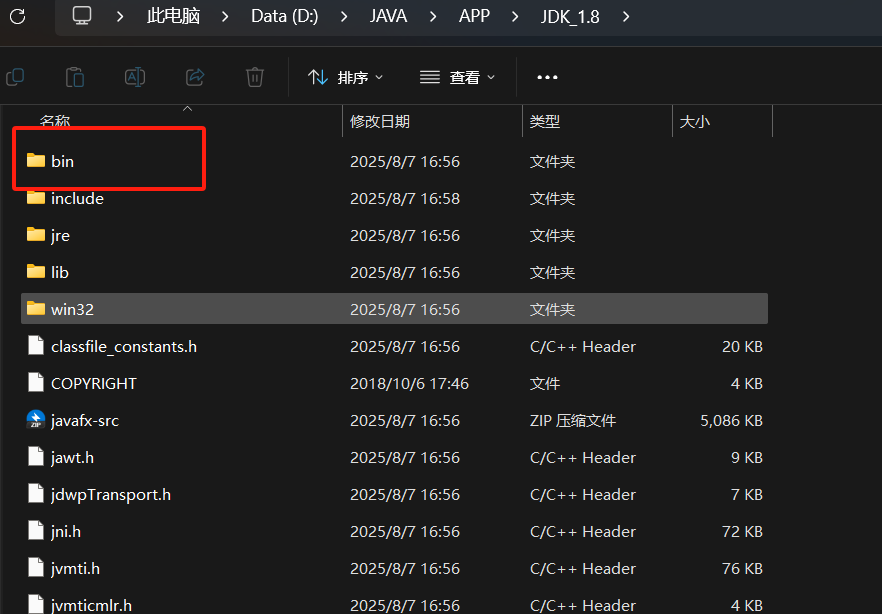Select the bin folder icon
Image resolution: width=882 pixels, height=614 pixels.
coord(36,161)
